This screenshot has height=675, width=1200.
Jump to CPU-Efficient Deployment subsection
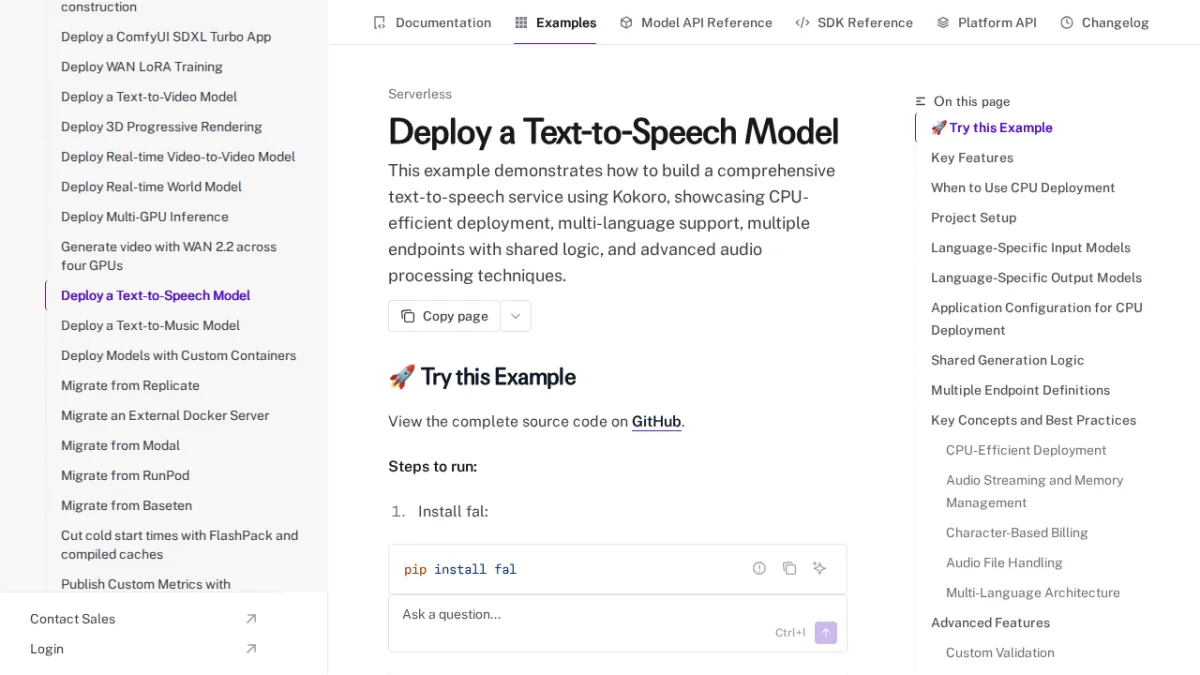click(1026, 450)
